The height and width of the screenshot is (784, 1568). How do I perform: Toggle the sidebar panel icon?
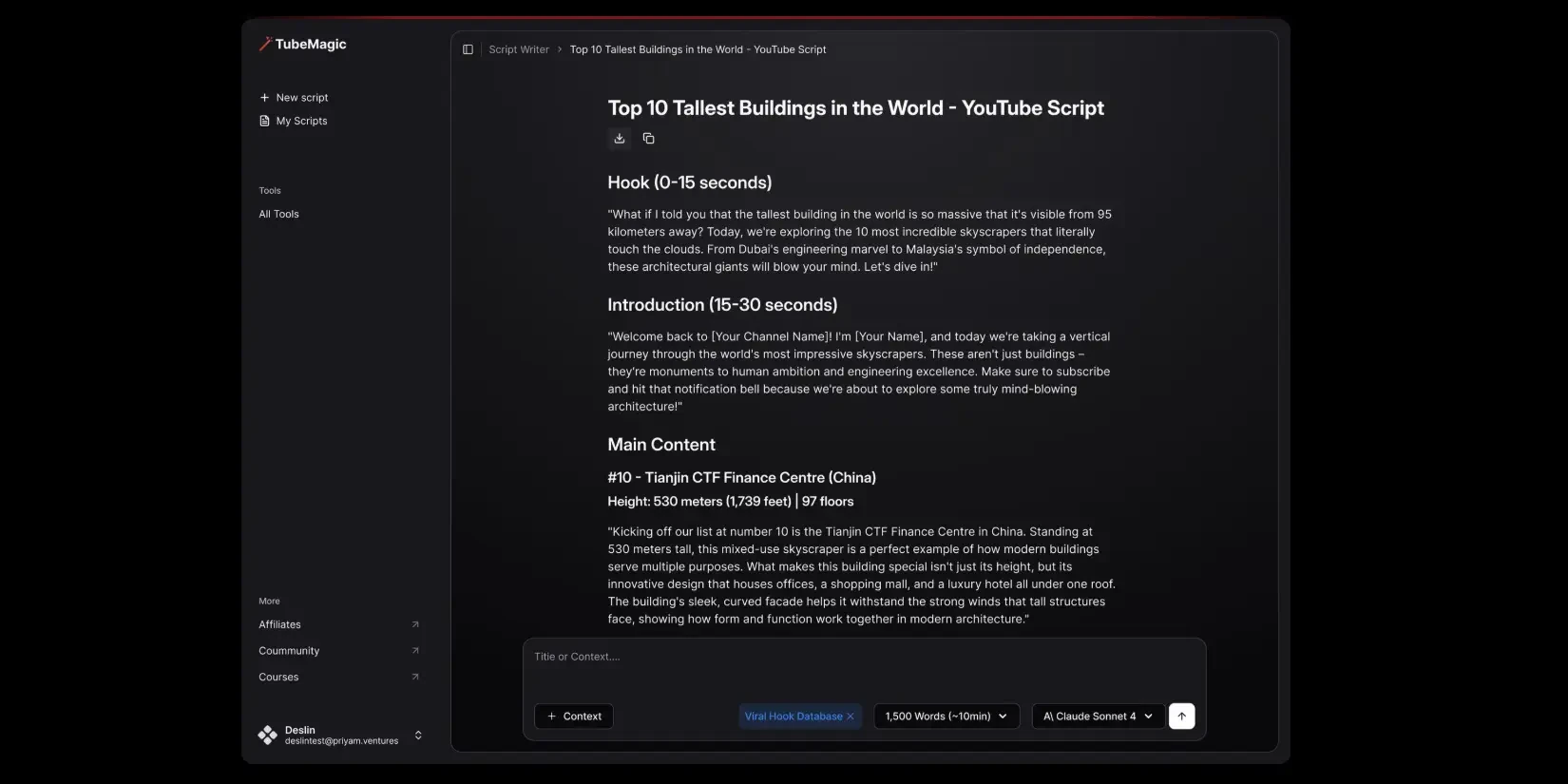click(x=468, y=49)
